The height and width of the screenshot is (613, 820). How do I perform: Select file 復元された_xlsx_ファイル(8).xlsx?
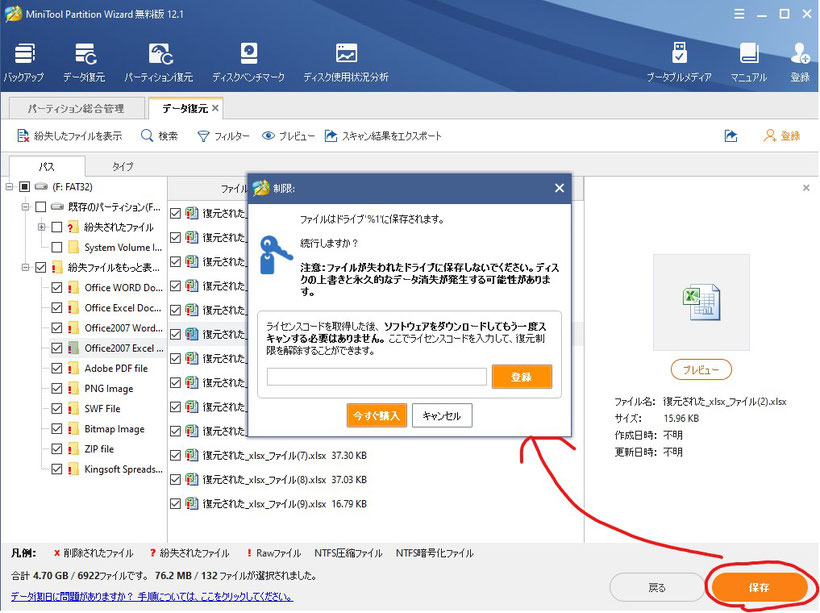pos(264,480)
